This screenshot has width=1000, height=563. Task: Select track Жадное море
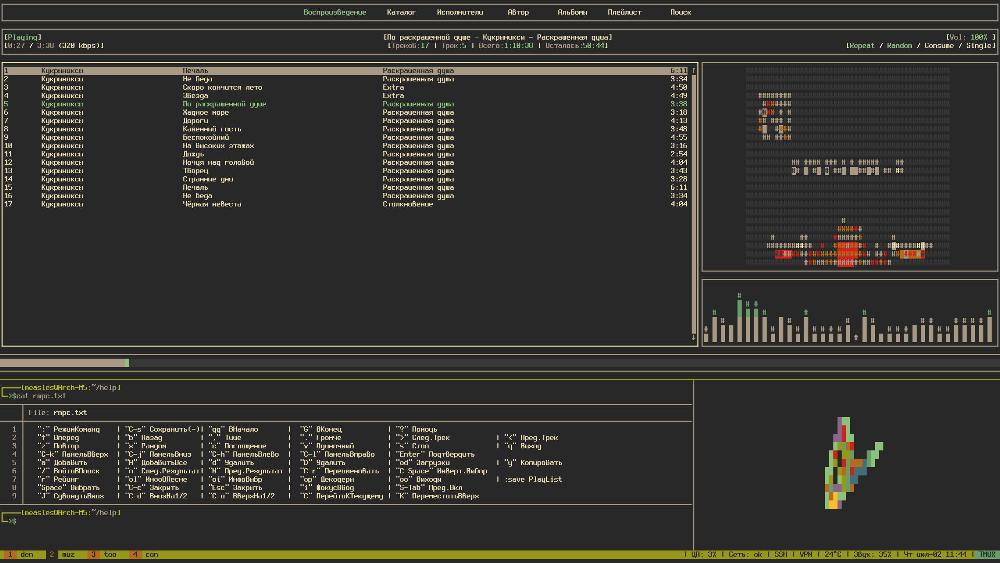(348, 112)
